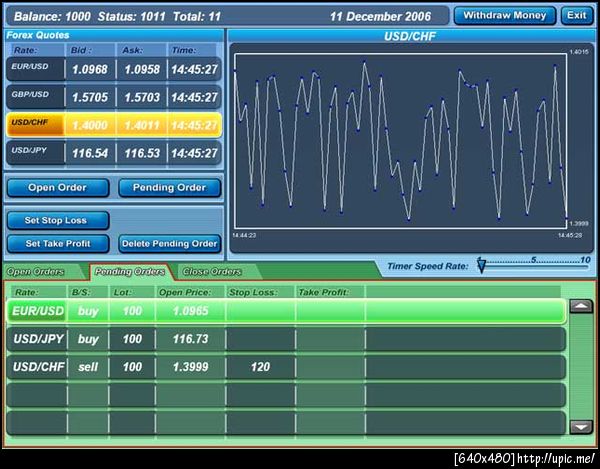
Task: Select the USD/JPY pending buy order
Action: (x=286, y=339)
